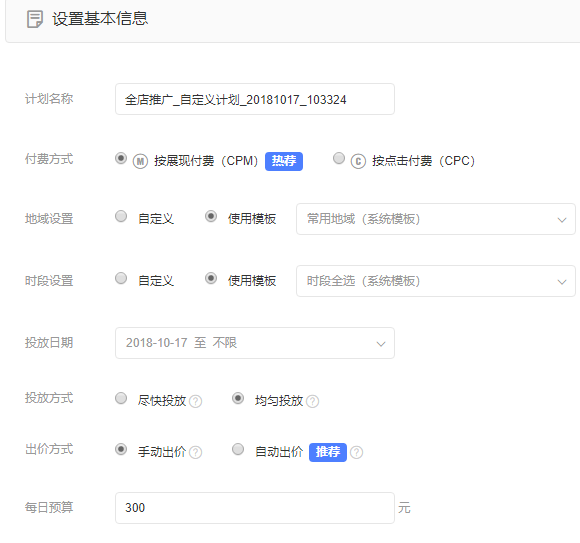Click the document icon beside 设置基本信息
580x543 pixels.
(35, 19)
